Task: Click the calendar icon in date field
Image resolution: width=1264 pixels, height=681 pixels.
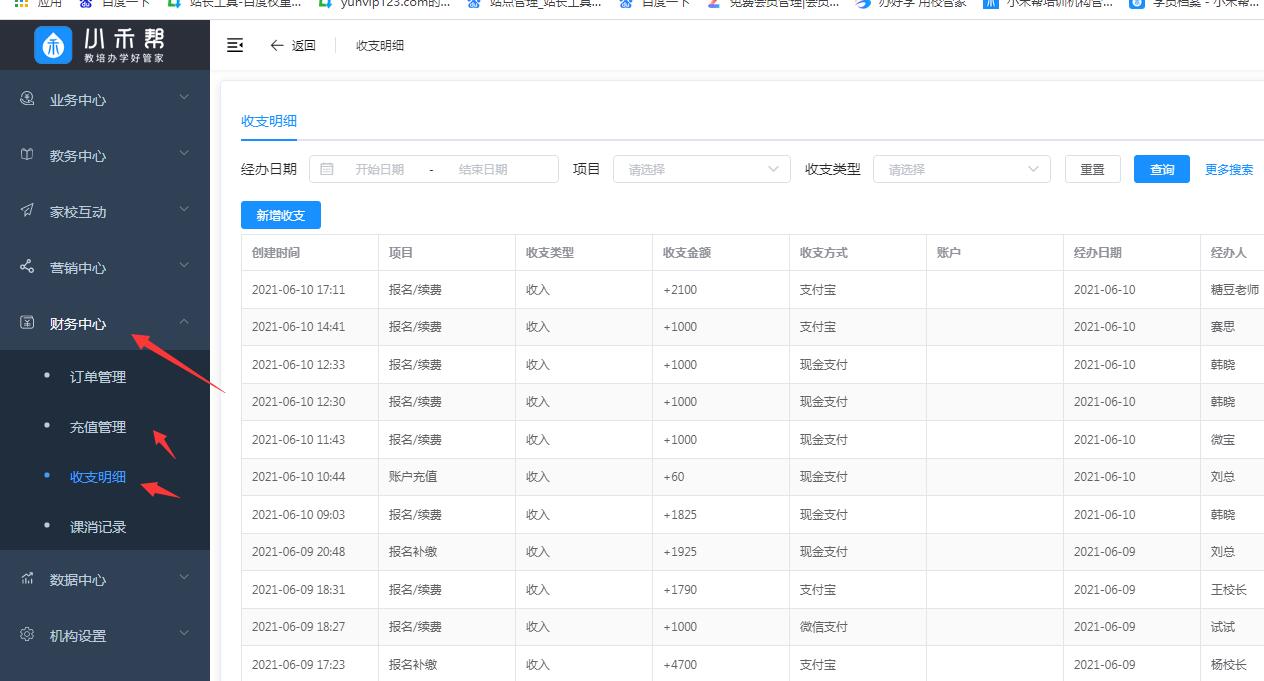Action: (x=327, y=169)
